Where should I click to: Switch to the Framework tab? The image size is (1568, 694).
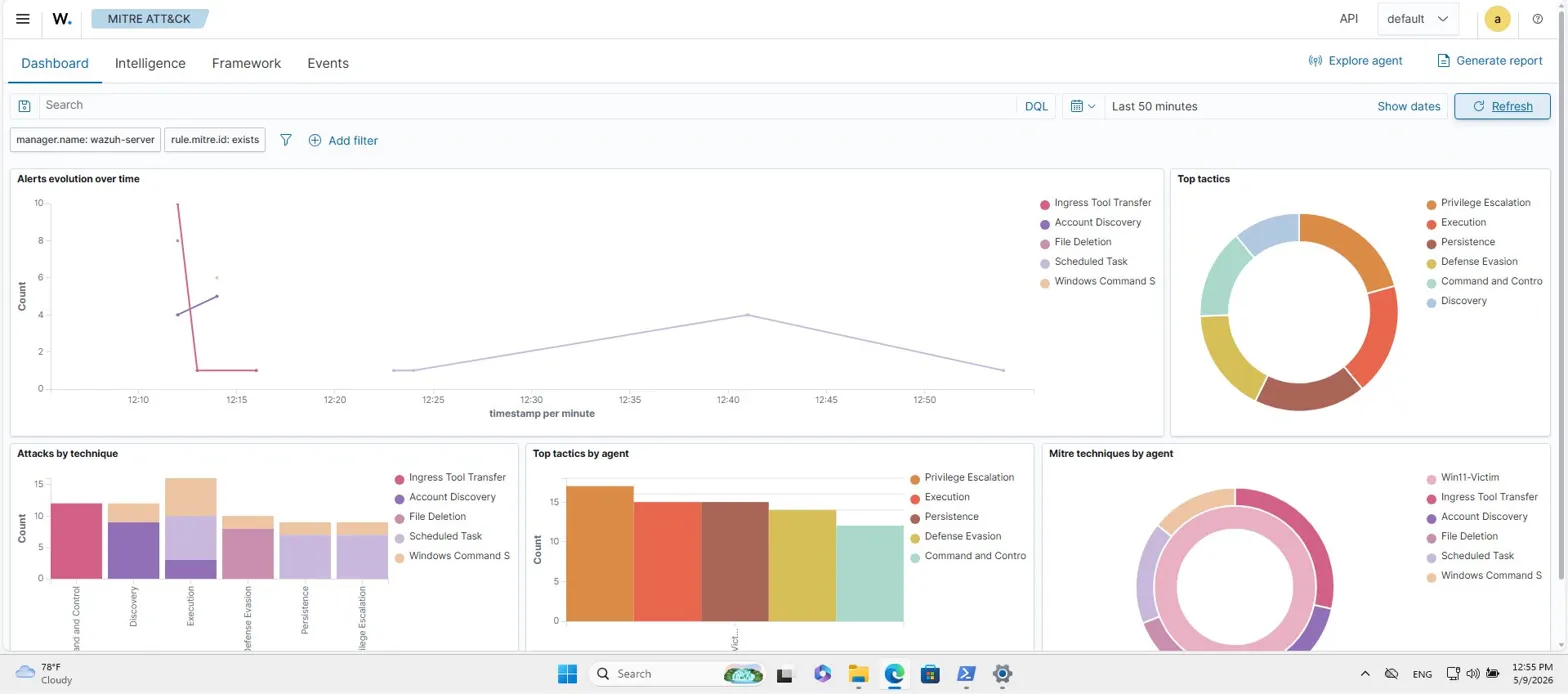[x=246, y=63]
